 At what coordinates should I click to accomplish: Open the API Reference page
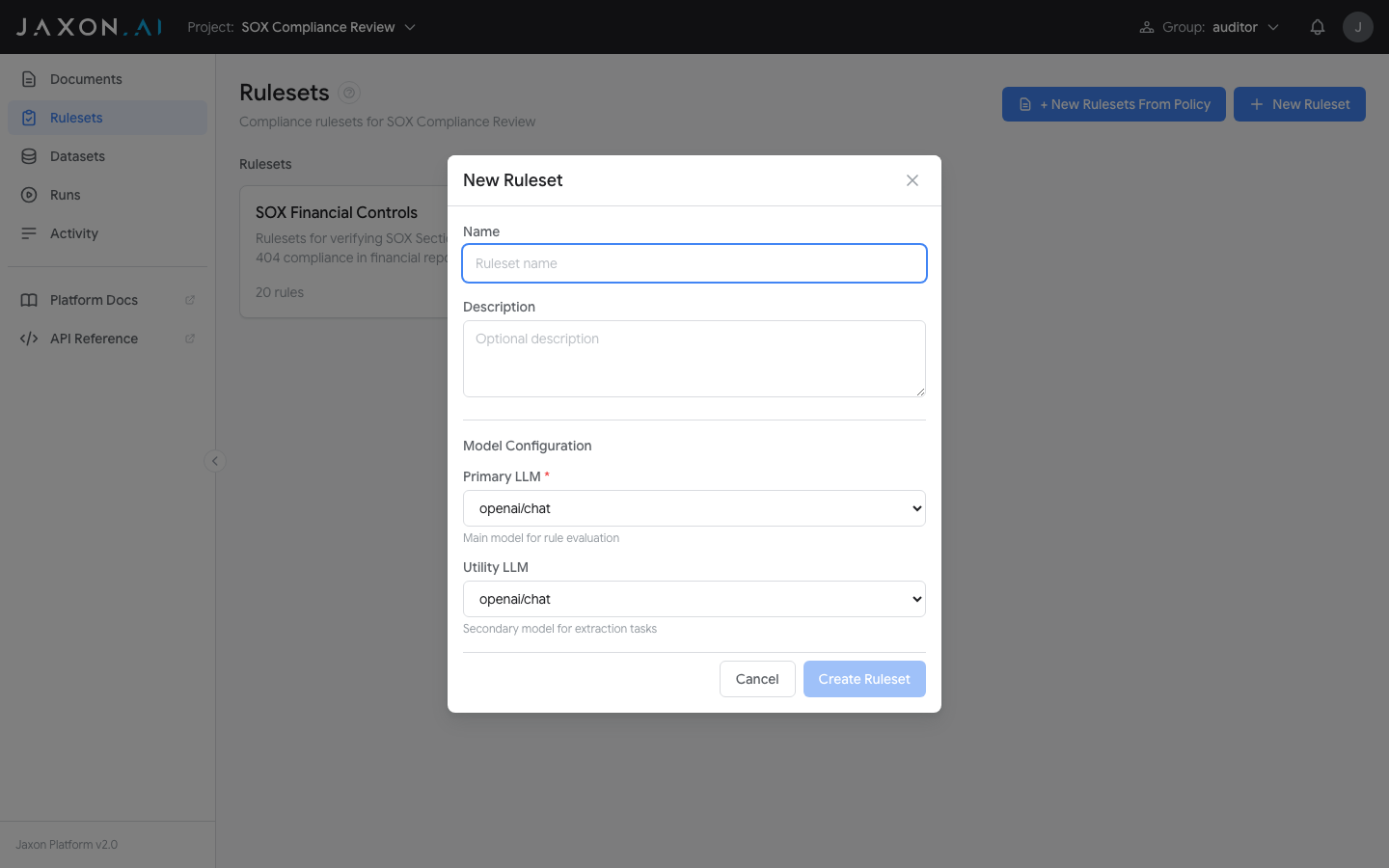pos(95,338)
